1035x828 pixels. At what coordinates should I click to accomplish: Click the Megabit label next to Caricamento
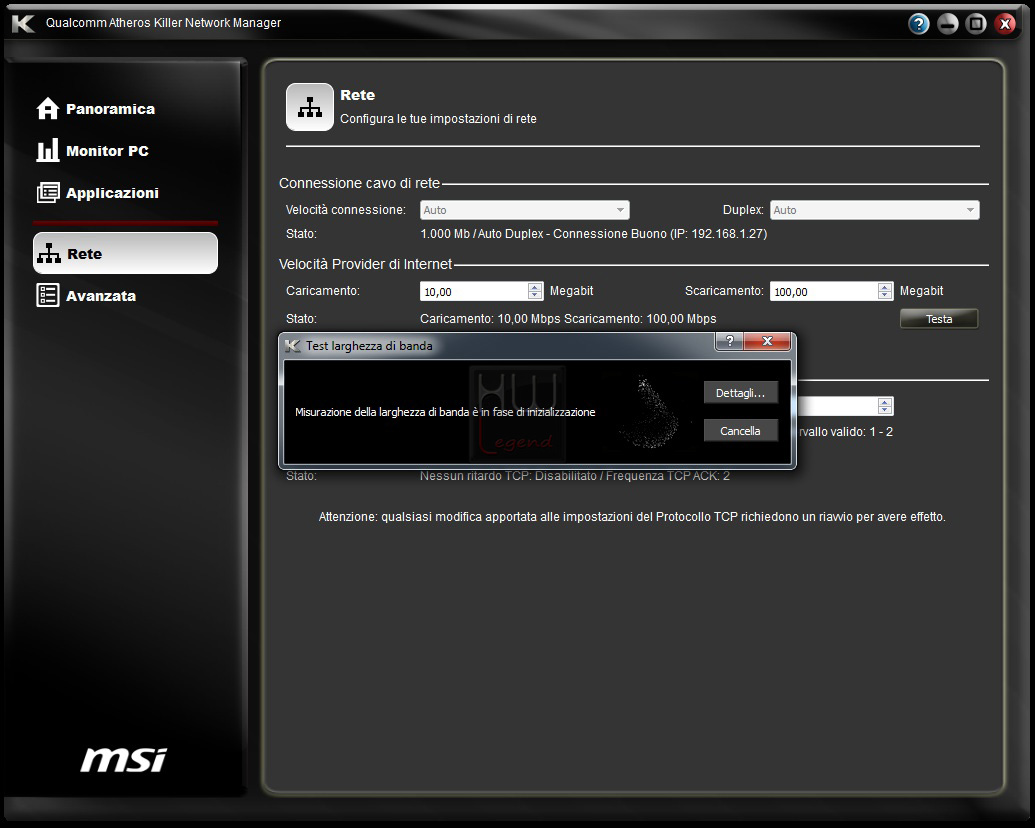pyautogui.click(x=572, y=291)
